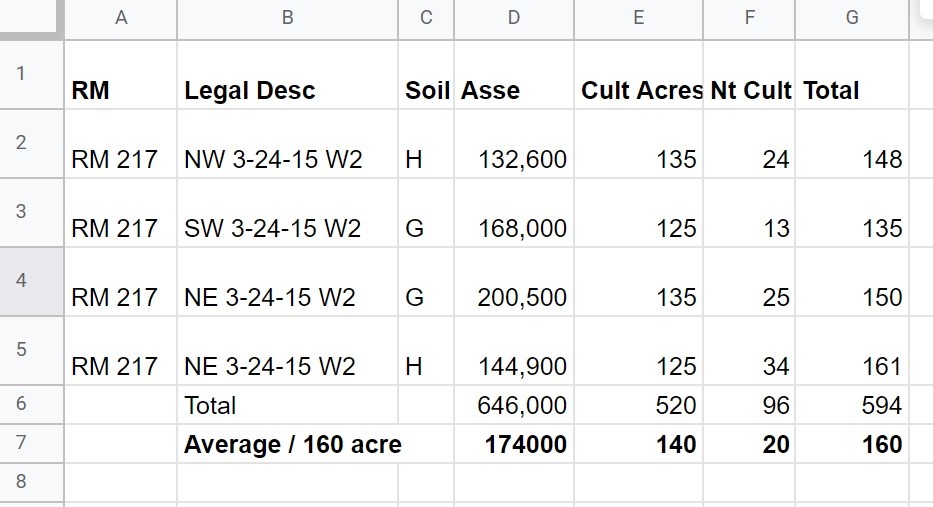Viewport: 933px width, 507px height.
Task: Click cell with assessment 132,600
Action: [x=514, y=143]
